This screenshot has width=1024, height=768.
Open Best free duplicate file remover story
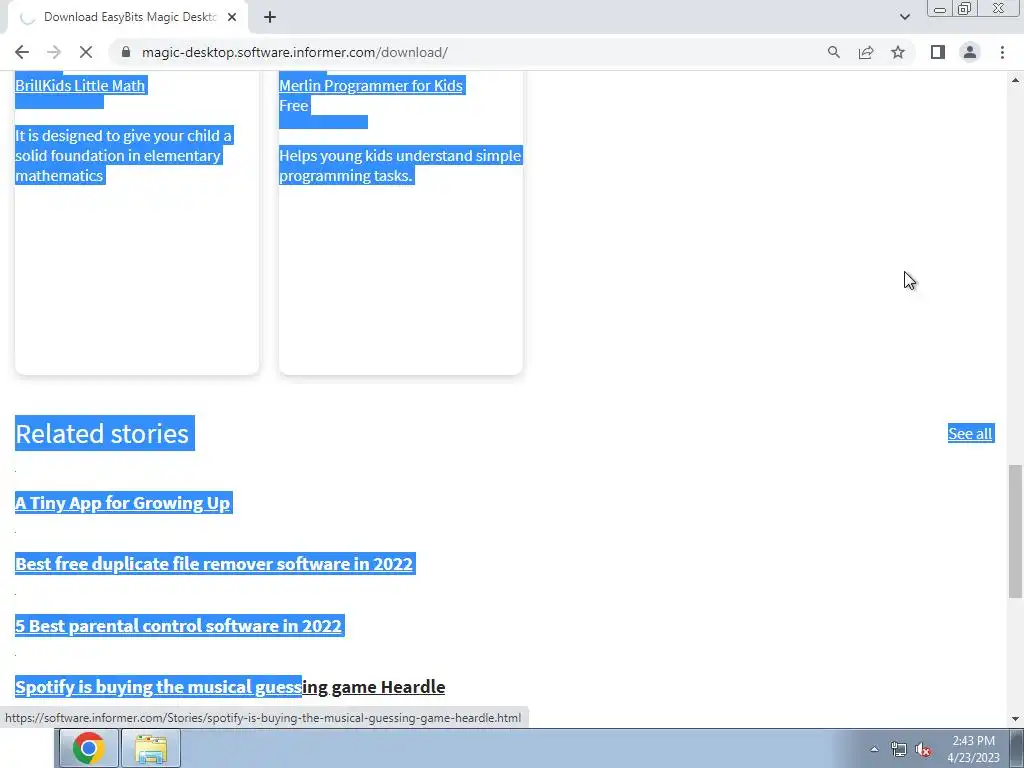pos(214,564)
